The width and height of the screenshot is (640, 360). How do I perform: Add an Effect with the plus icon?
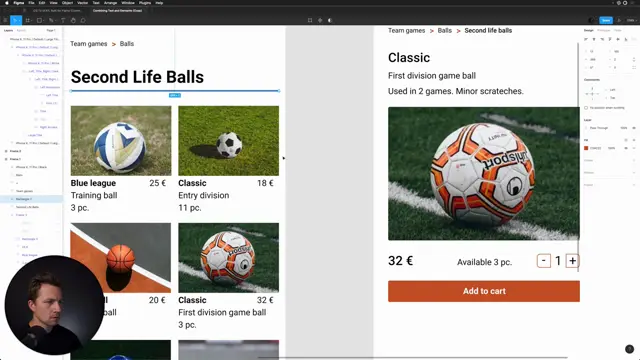coord(634,173)
